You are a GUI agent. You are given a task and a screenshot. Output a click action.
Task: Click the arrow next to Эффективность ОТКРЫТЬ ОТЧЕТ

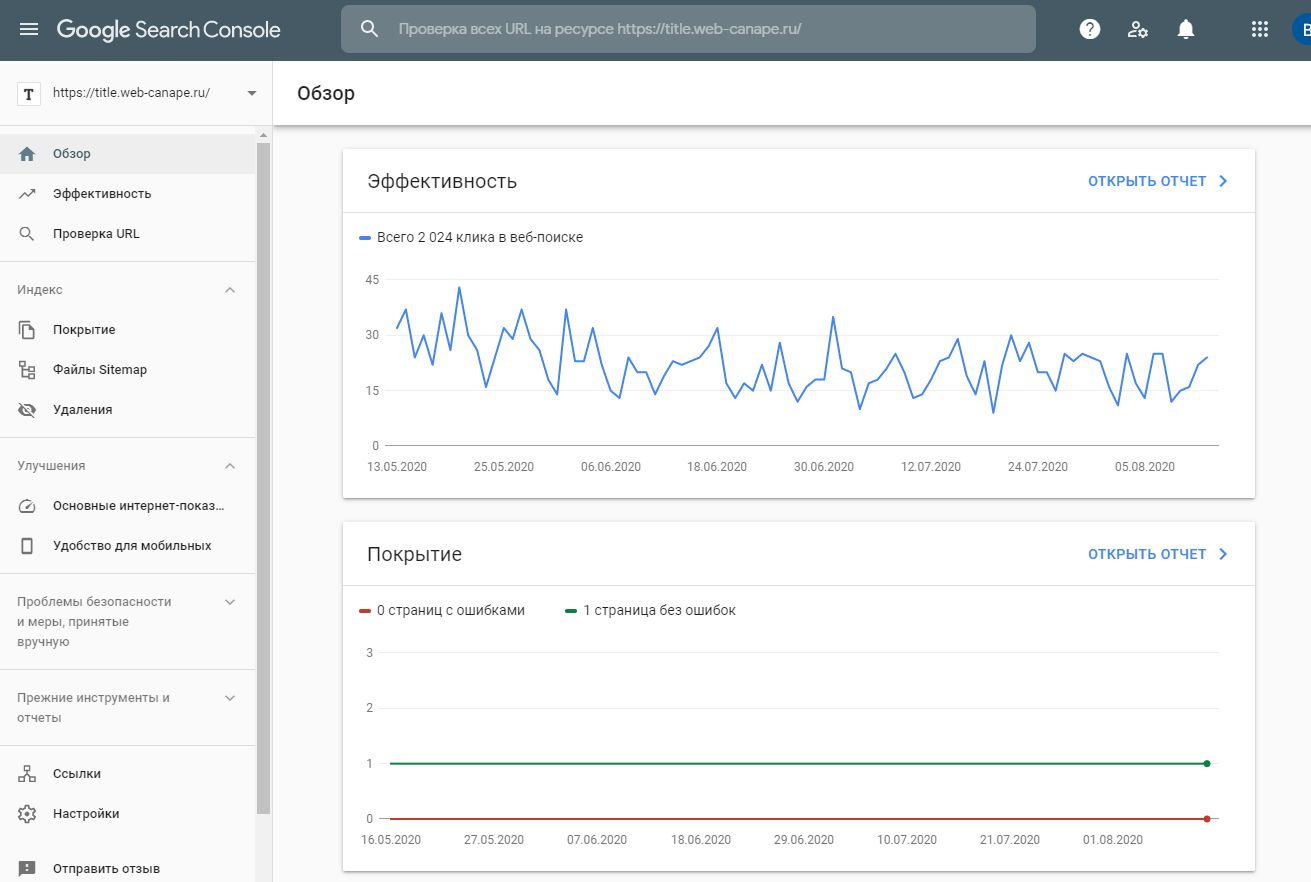click(1223, 182)
